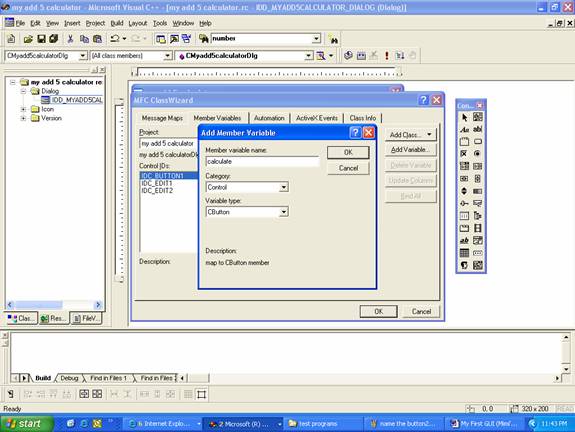
Task: Click OK at bottom of MFC ClassWizard
Action: (x=378, y=311)
